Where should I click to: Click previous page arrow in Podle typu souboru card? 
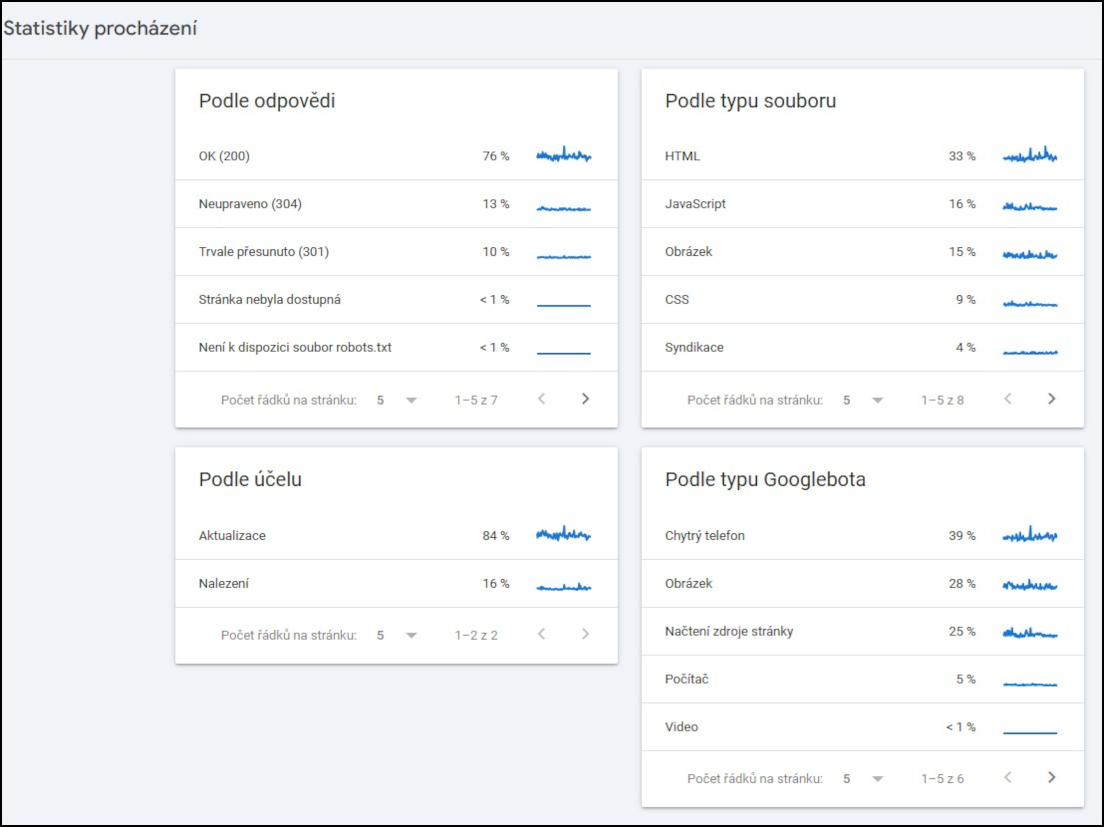[x=1008, y=399]
